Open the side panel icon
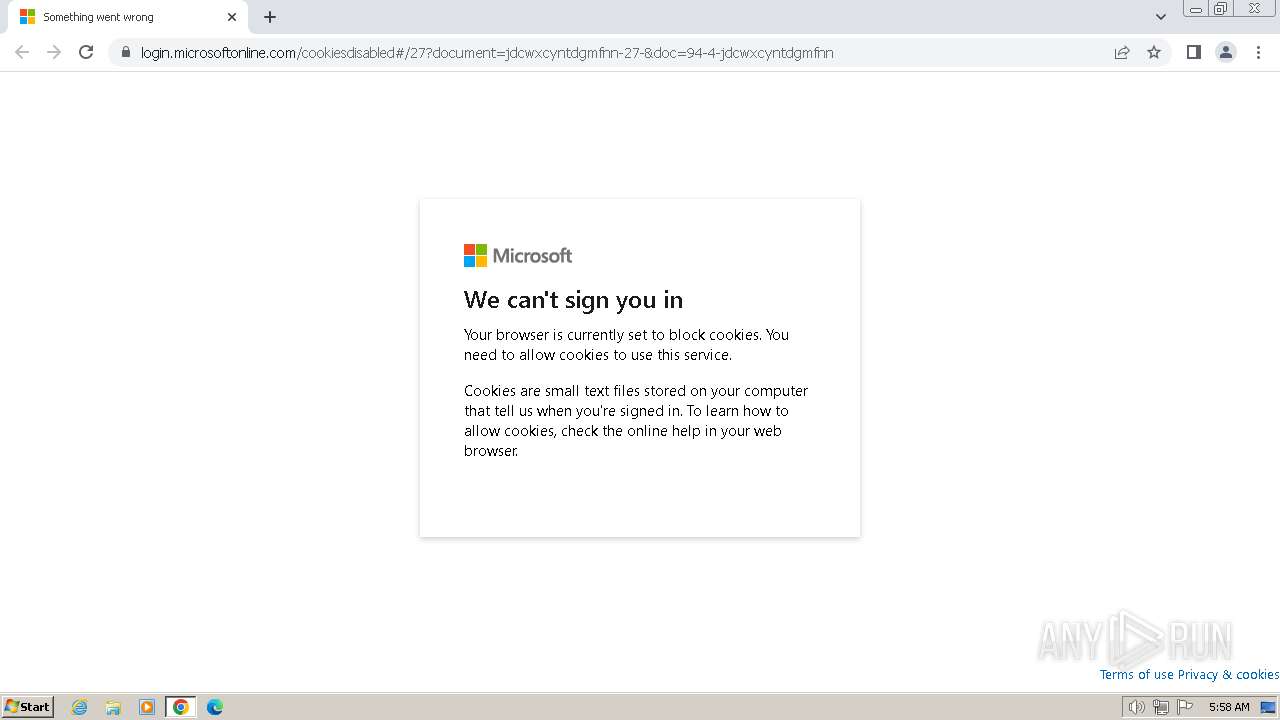1280x720 pixels. [1193, 52]
